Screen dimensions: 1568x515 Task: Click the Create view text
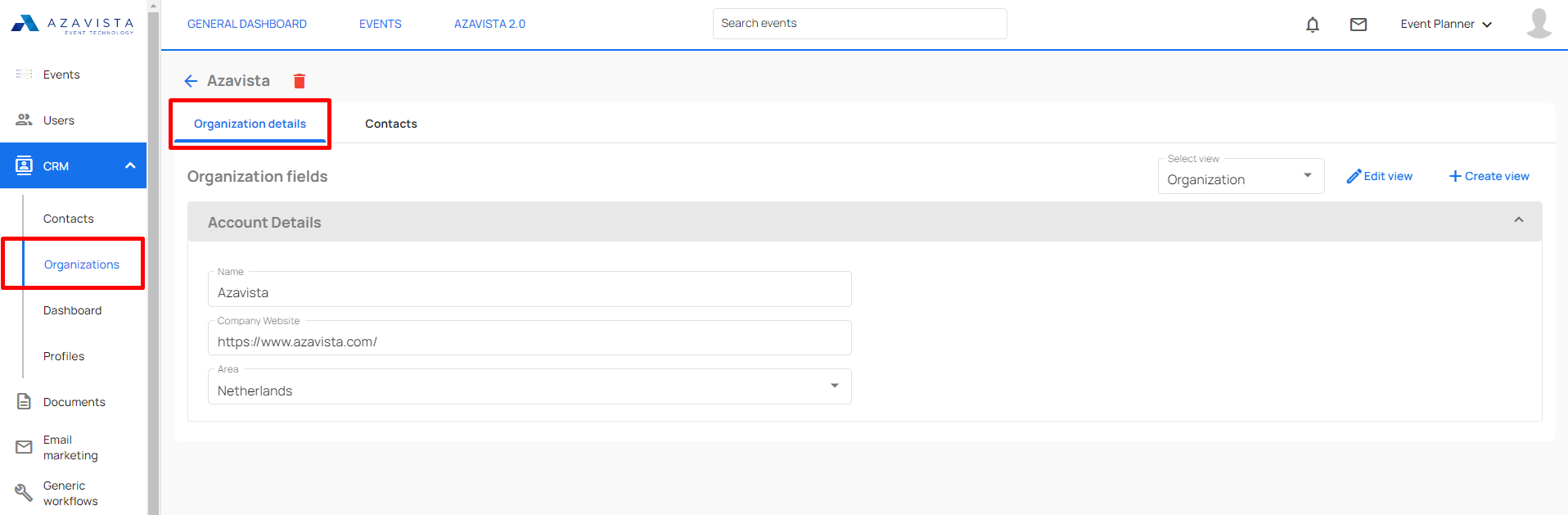1497,176
